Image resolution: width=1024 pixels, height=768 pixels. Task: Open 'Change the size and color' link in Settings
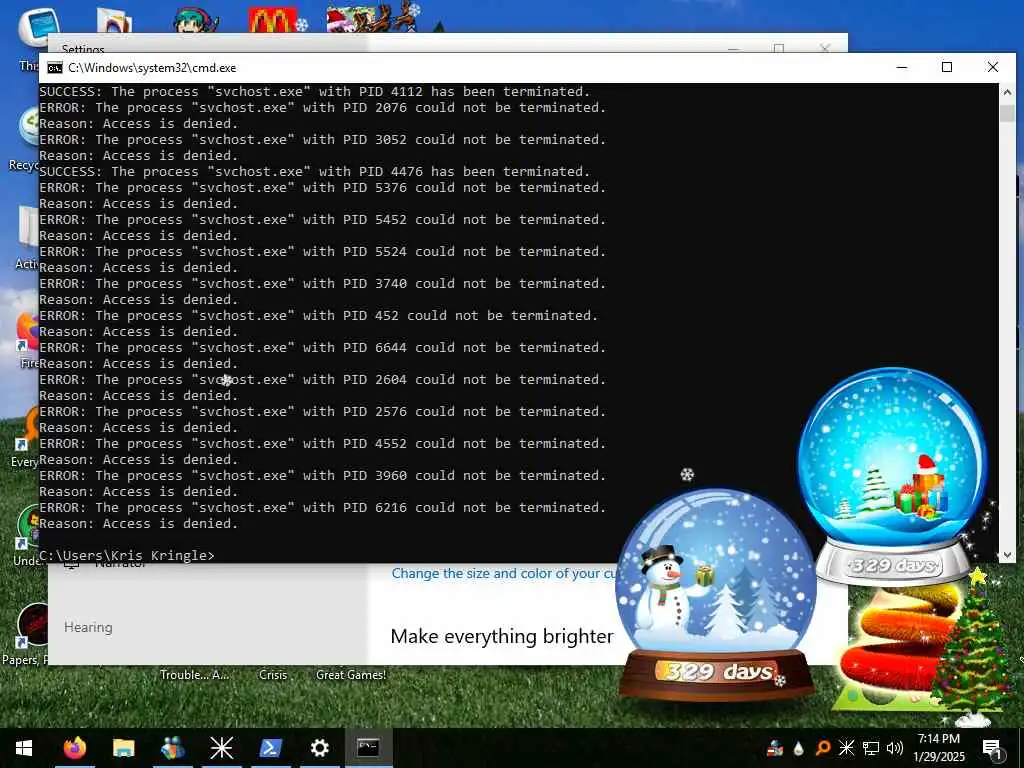(503, 573)
